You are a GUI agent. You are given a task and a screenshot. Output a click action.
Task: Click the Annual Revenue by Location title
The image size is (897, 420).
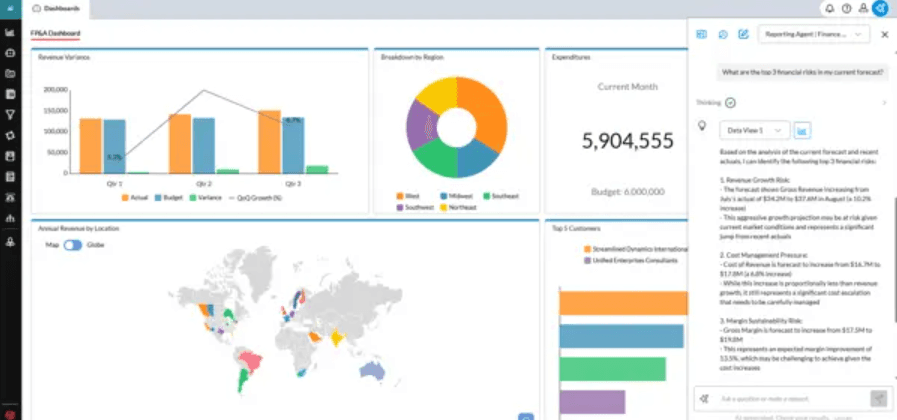(78, 228)
